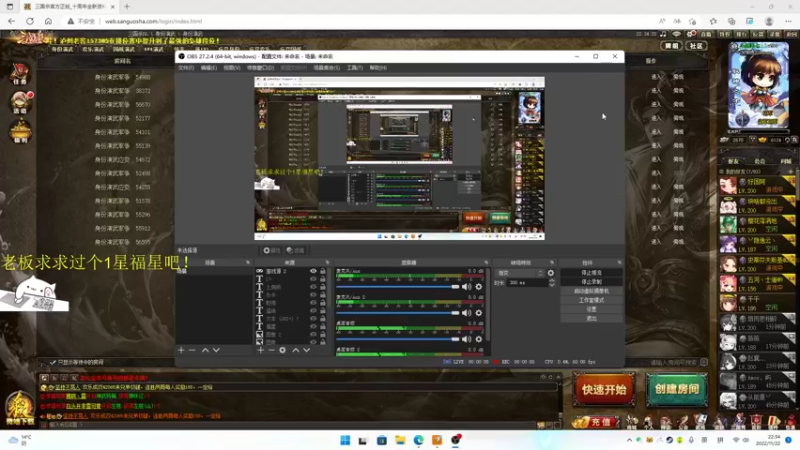Toggle game music note icon
This screenshot has width=800, height=450.
tap(663, 34)
